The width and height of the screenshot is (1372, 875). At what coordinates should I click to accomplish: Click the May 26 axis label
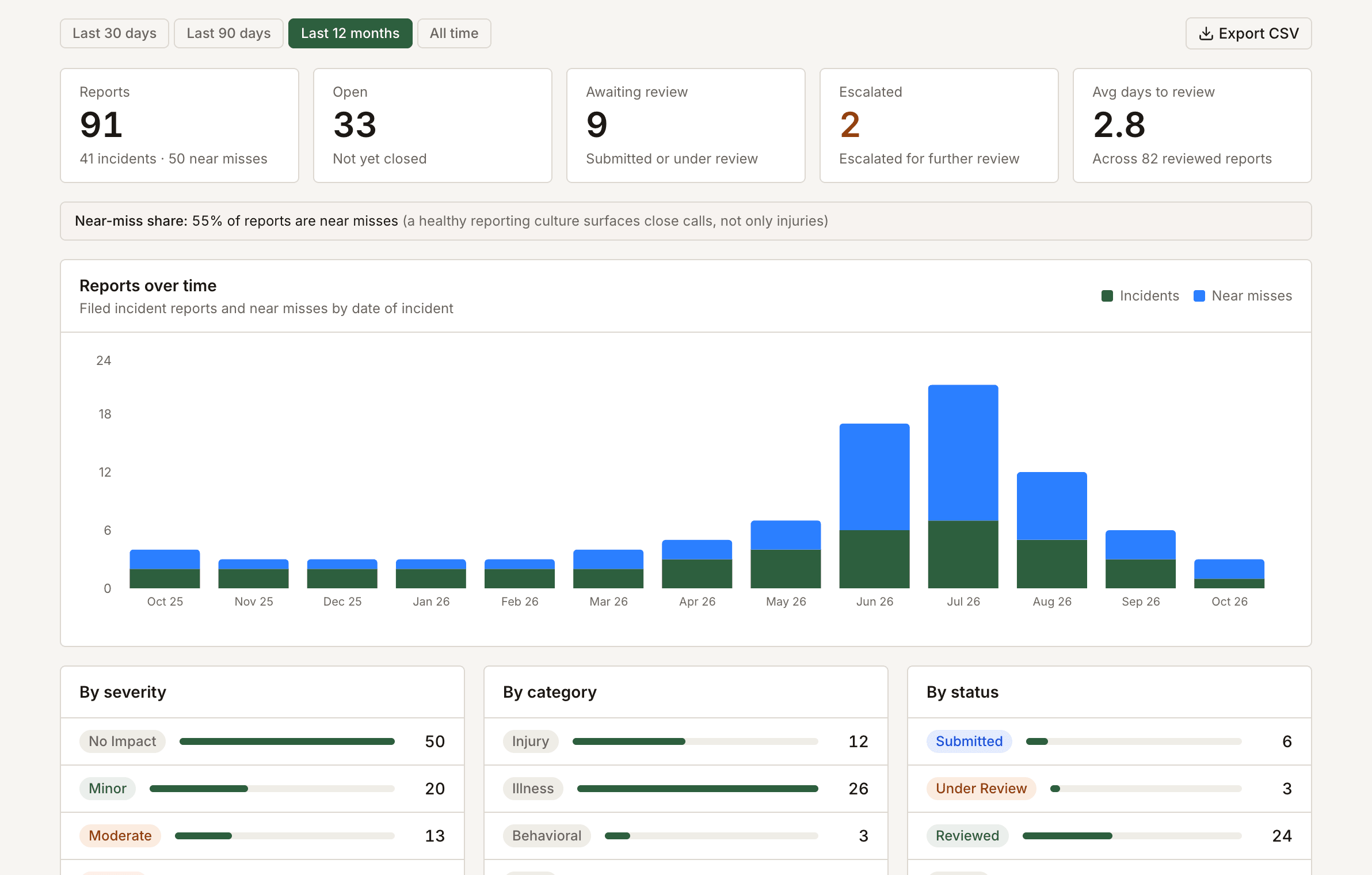point(786,602)
